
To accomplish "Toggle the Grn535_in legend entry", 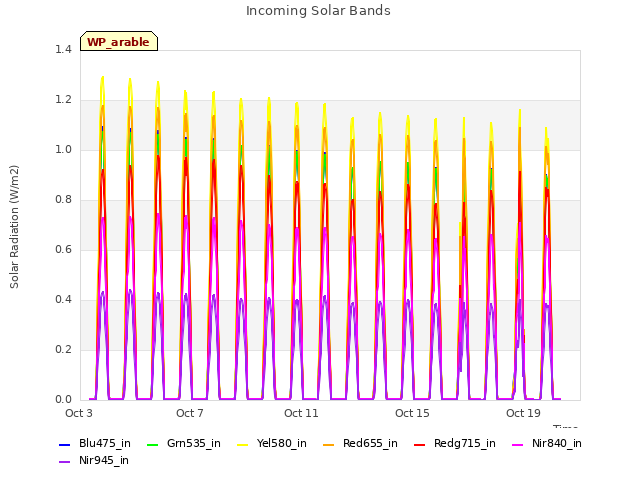I will (184, 444).
